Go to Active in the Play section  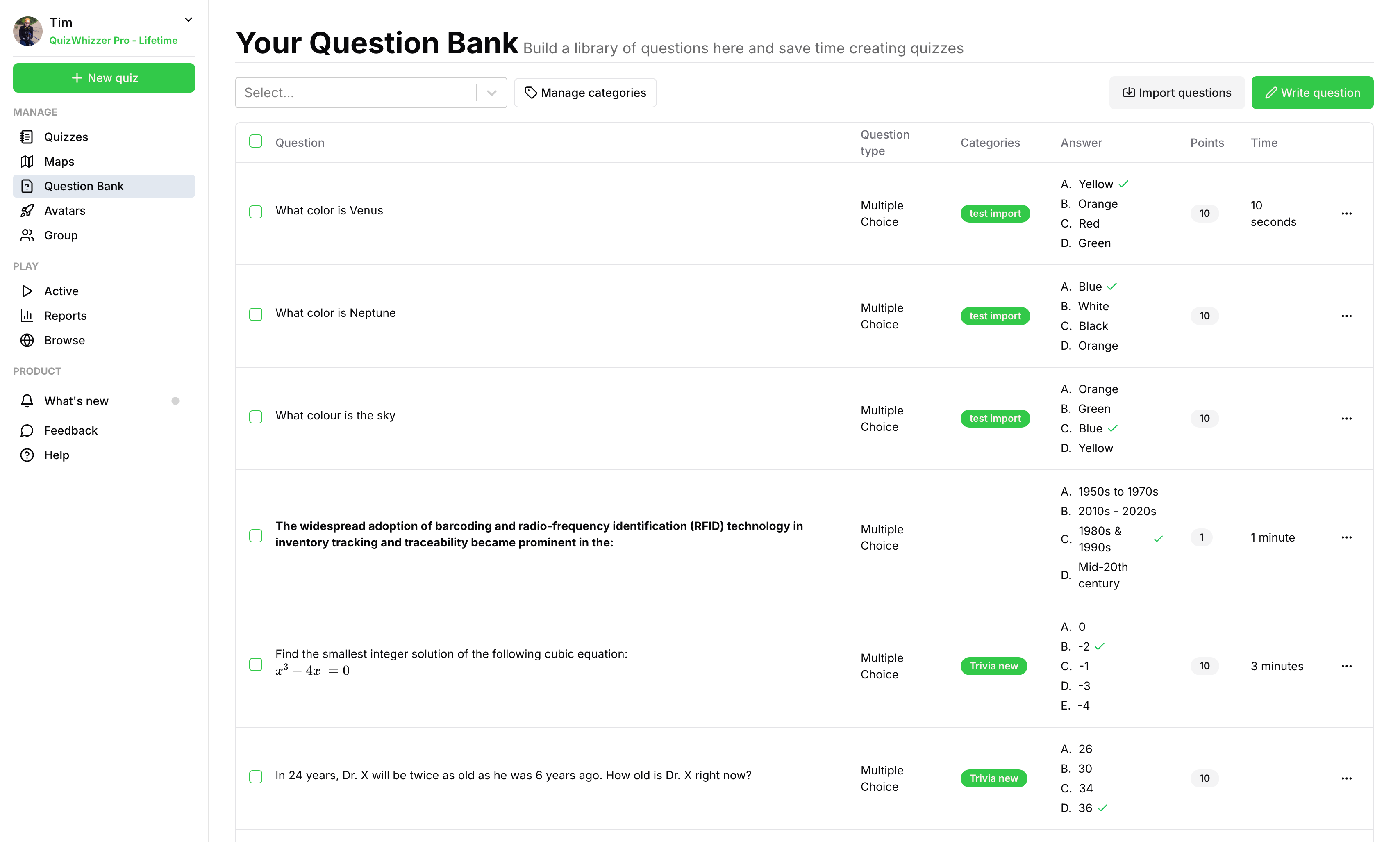pyautogui.click(x=61, y=291)
